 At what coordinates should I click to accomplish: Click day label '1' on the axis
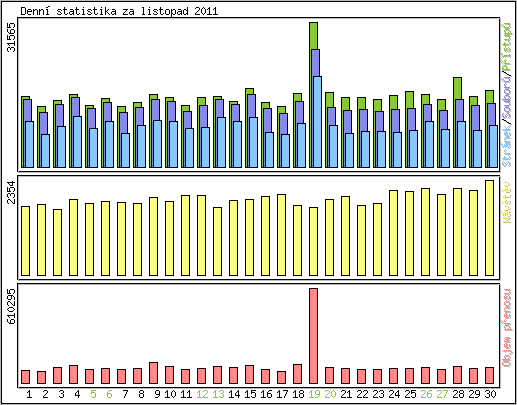tap(29, 394)
